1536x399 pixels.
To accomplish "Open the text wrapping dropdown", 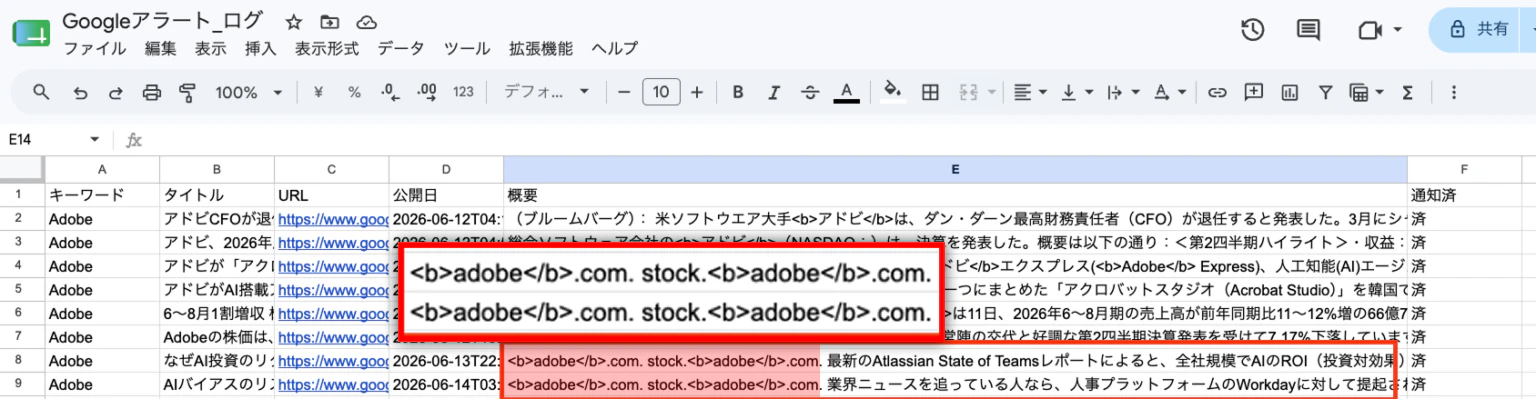I will tap(1124, 92).
